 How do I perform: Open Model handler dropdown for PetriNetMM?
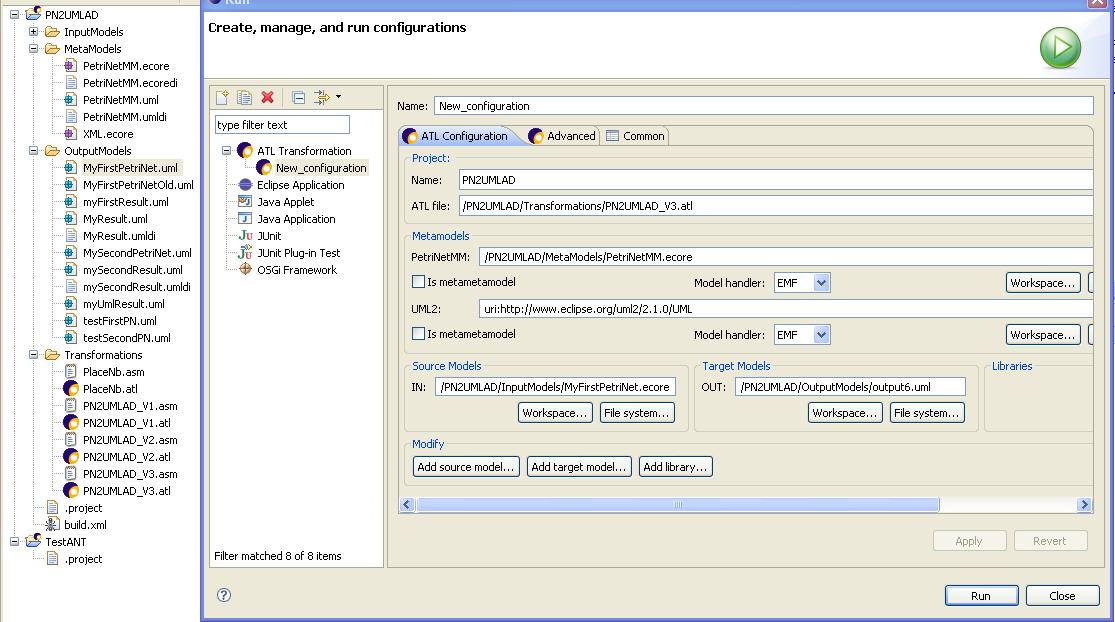pos(821,283)
